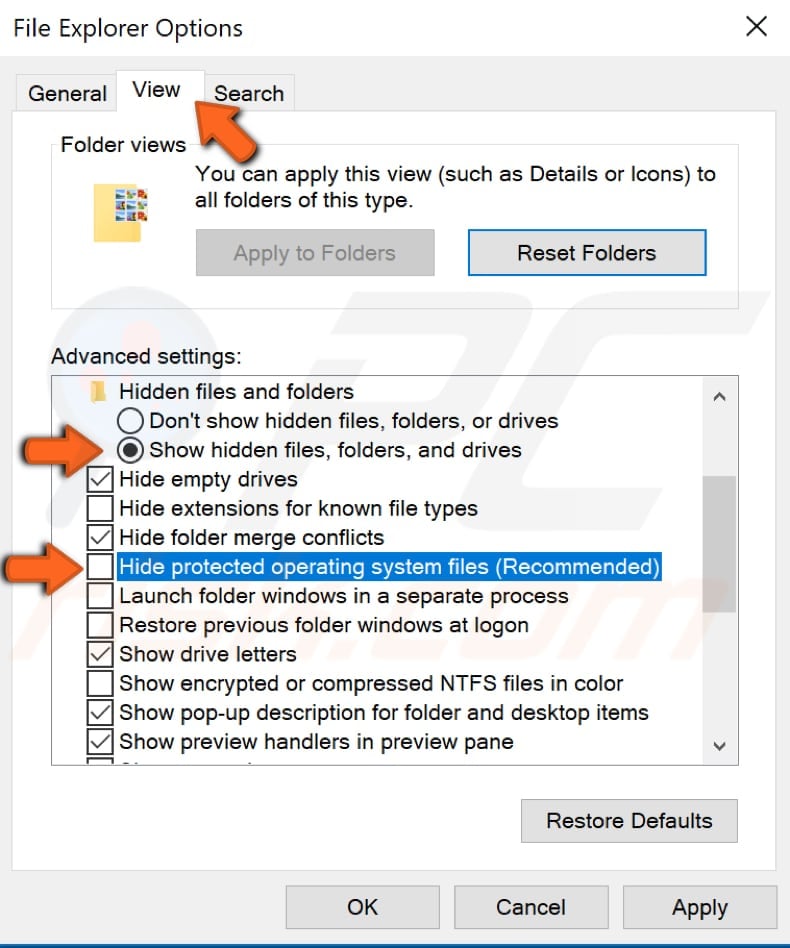Click OK to confirm changes
This screenshot has width=790, height=948.
click(362, 907)
